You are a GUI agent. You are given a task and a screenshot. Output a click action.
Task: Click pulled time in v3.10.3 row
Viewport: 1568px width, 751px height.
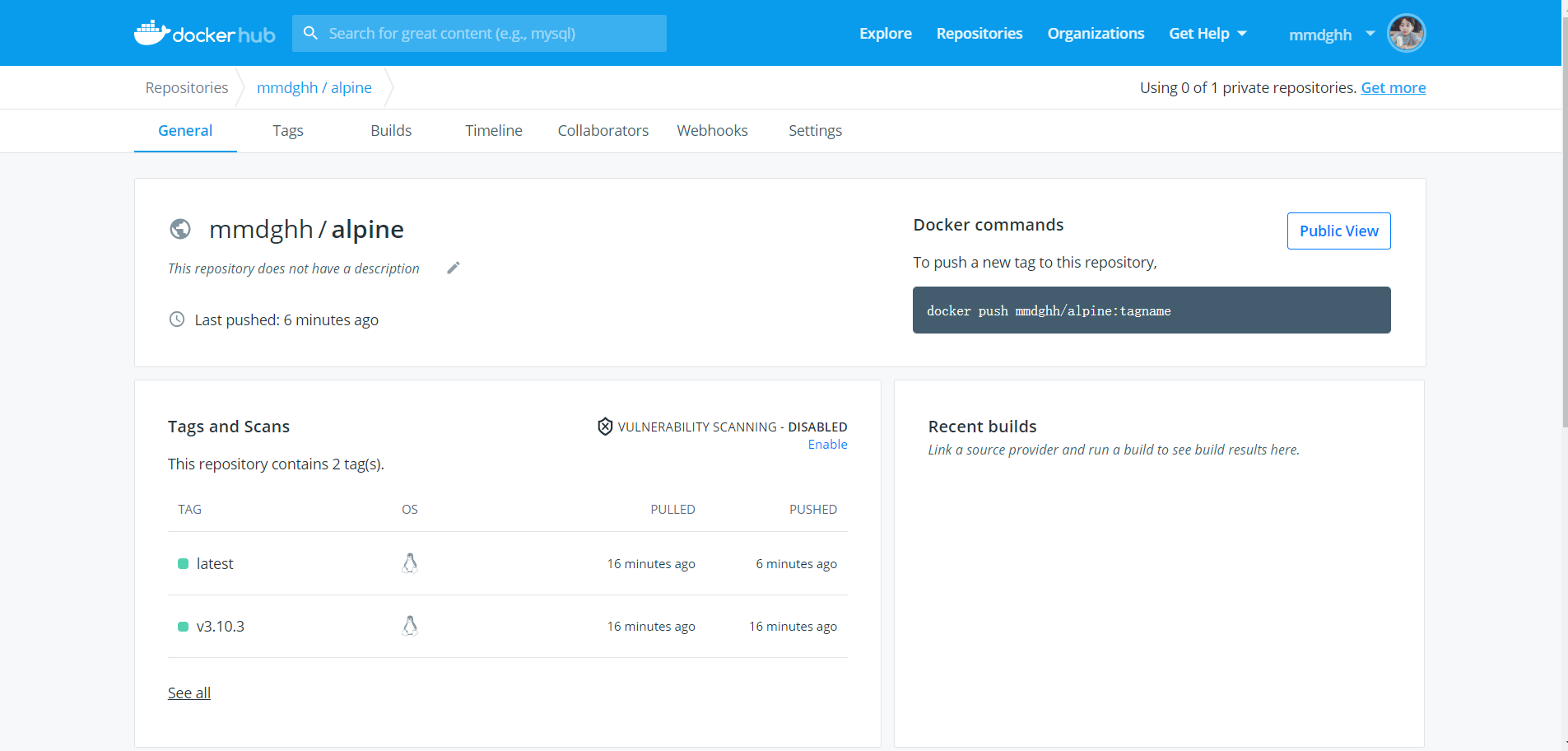click(651, 627)
